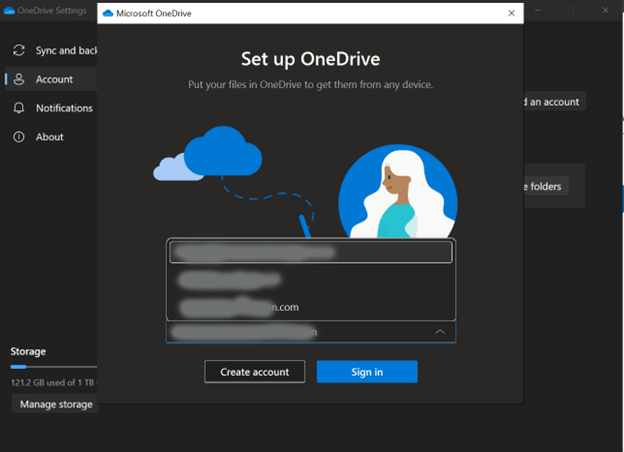Click the 'Set up OneDrive' heading
This screenshot has height=452, width=624.
(x=310, y=59)
